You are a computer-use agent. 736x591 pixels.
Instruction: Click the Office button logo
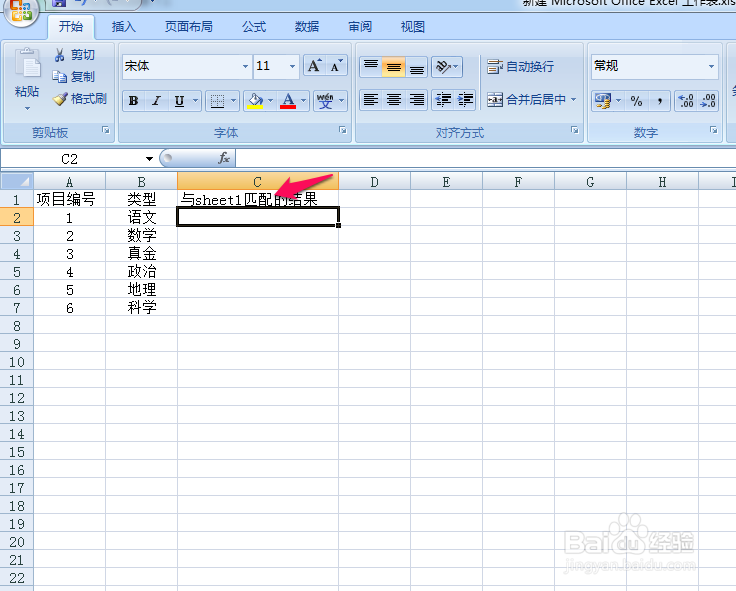[21, 10]
